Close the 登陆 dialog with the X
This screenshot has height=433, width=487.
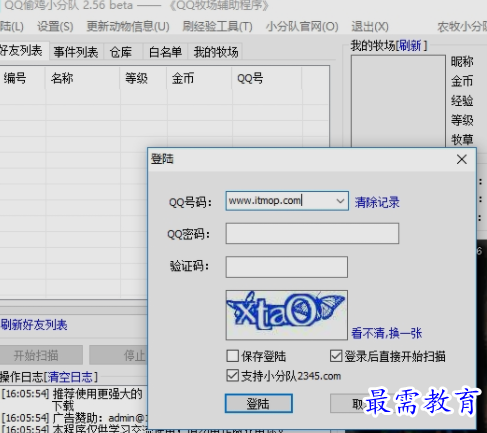tap(462, 159)
